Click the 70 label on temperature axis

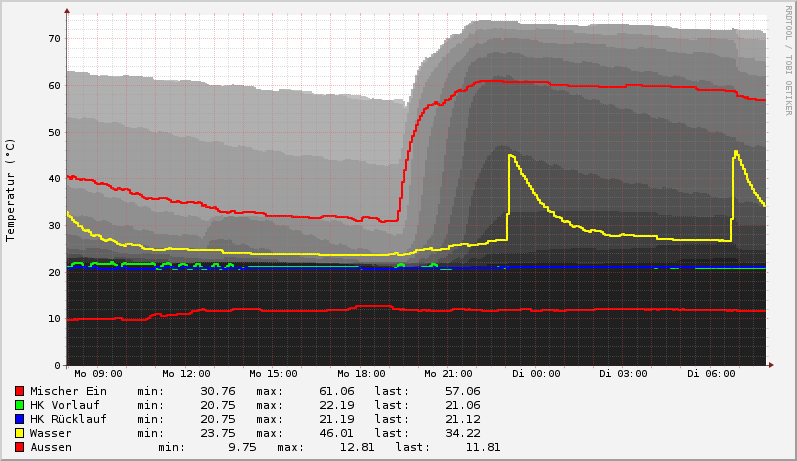click(54, 39)
